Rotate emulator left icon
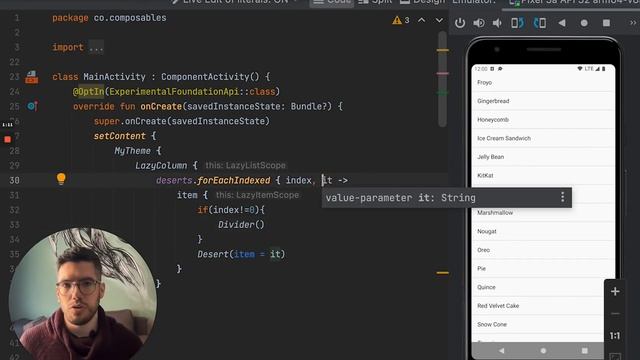The width and height of the screenshot is (640, 360). click(517, 23)
